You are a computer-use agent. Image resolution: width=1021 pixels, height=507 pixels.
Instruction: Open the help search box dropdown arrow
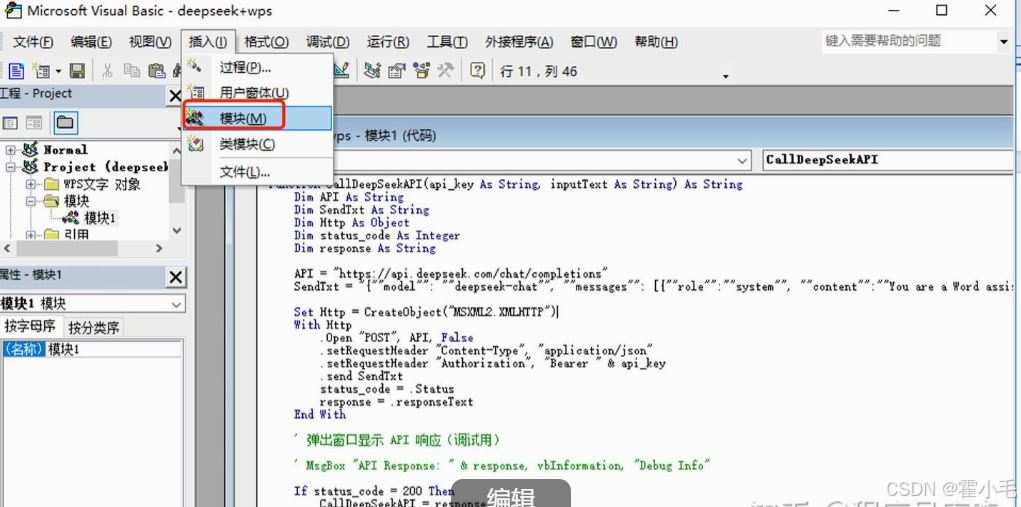coord(1003,42)
